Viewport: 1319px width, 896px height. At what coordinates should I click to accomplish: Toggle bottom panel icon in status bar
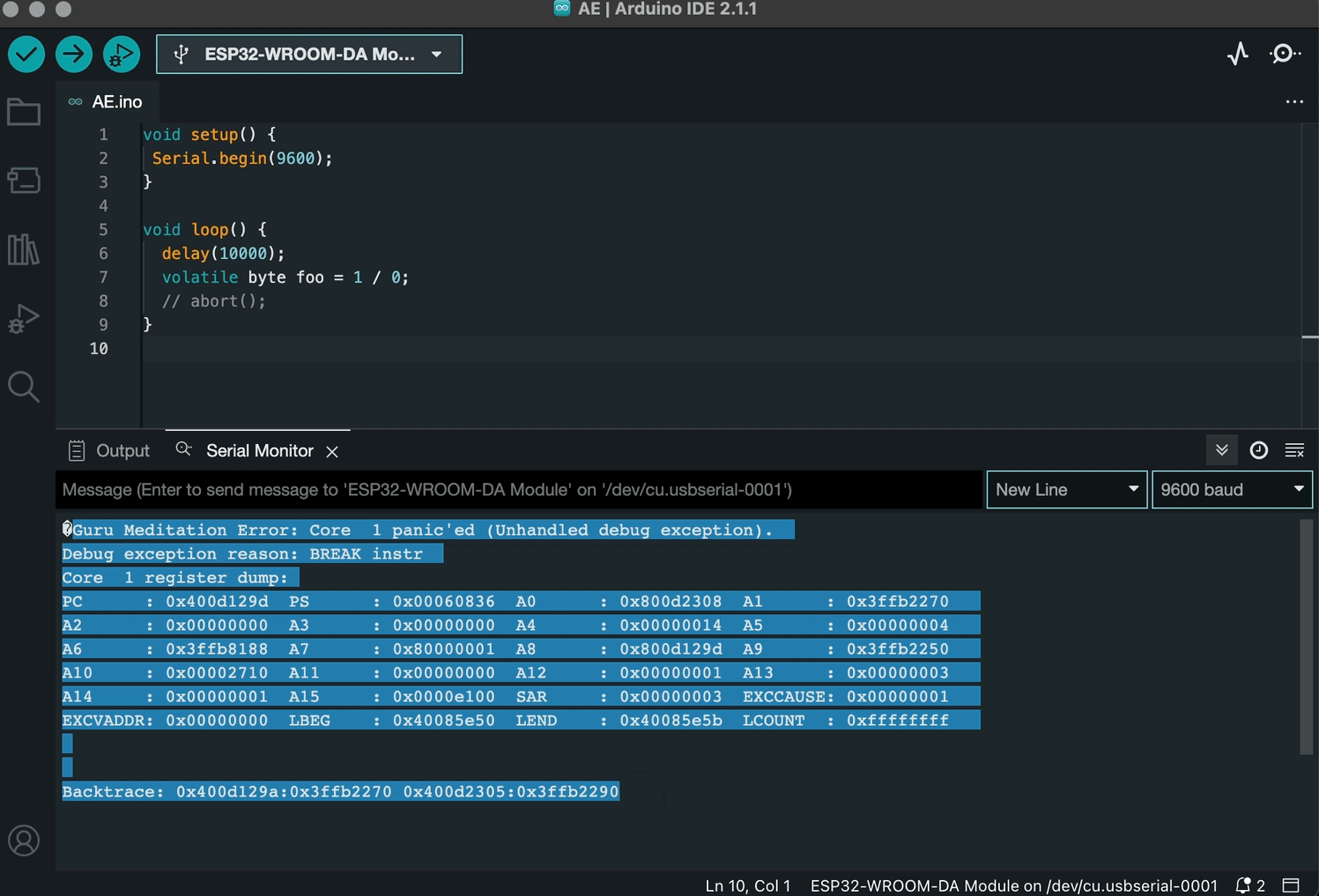point(1291,885)
